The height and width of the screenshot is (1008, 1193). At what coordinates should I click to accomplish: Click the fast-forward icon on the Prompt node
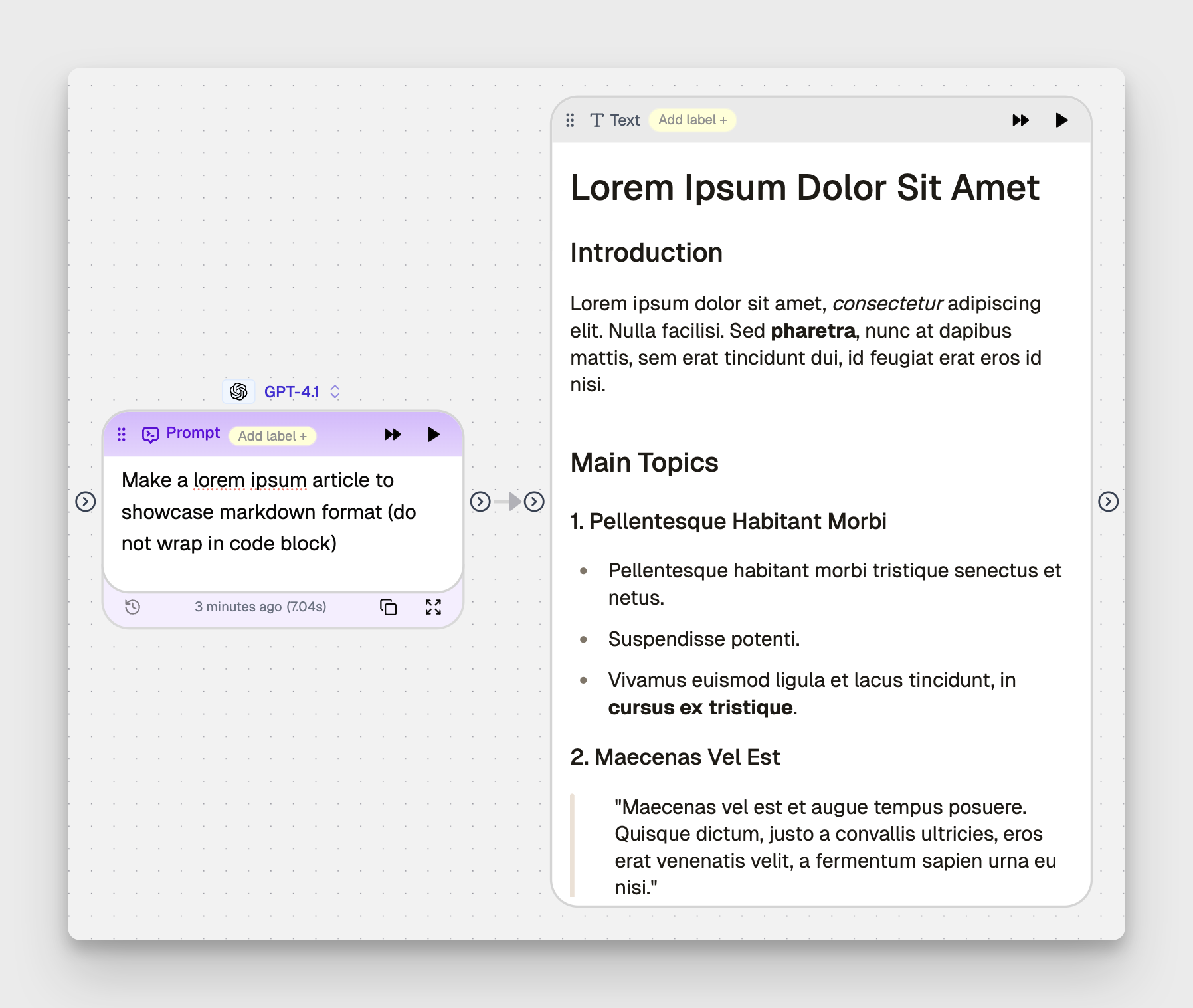coord(392,435)
